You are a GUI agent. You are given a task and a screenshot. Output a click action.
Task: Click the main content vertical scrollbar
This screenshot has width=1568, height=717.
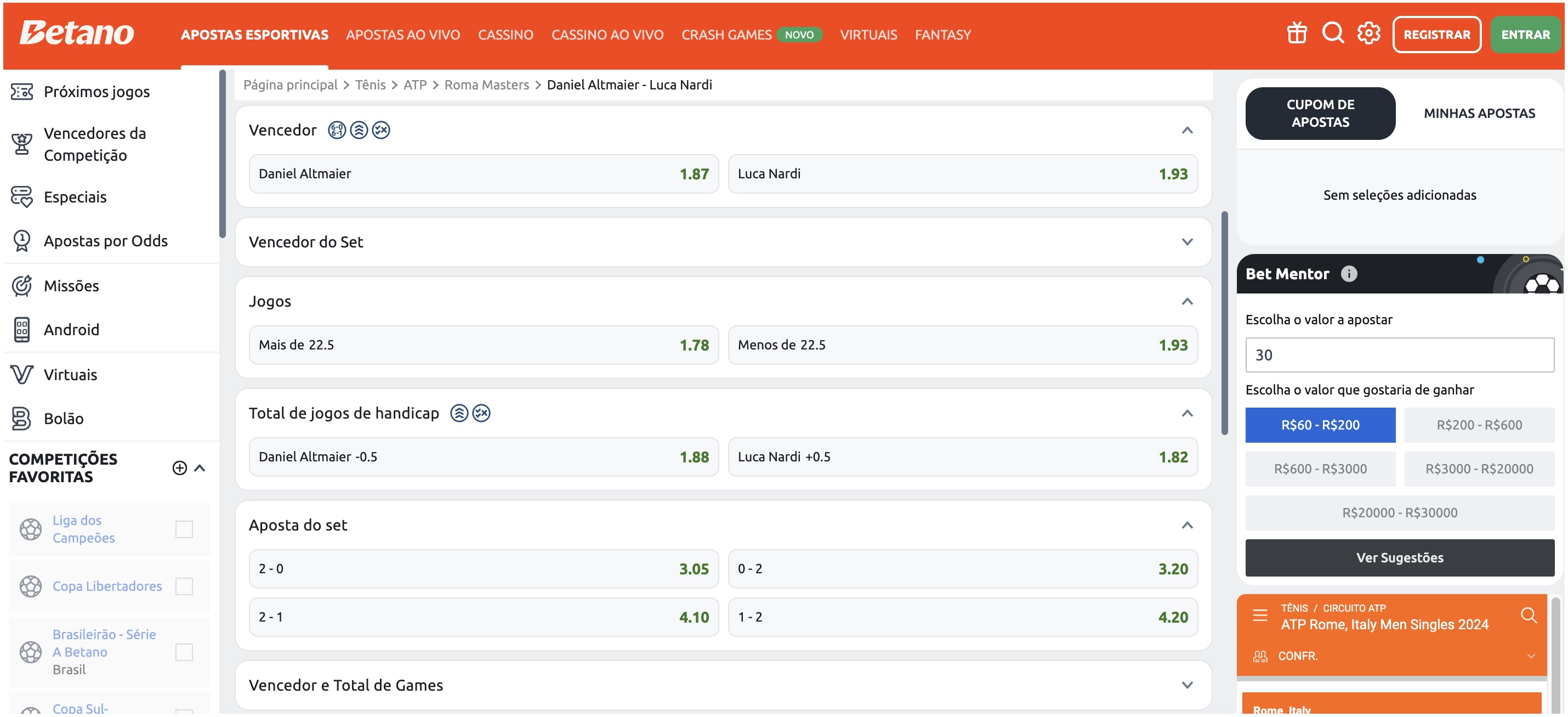(x=1224, y=323)
